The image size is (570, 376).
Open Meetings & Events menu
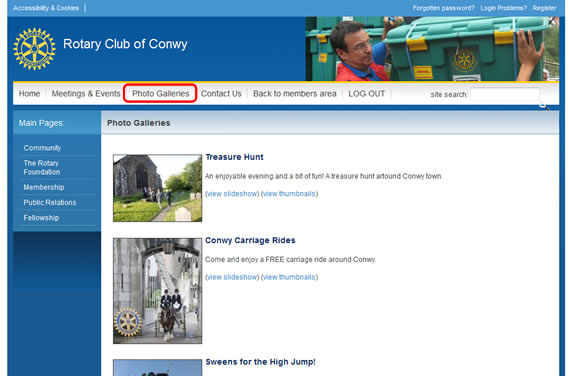tap(86, 94)
